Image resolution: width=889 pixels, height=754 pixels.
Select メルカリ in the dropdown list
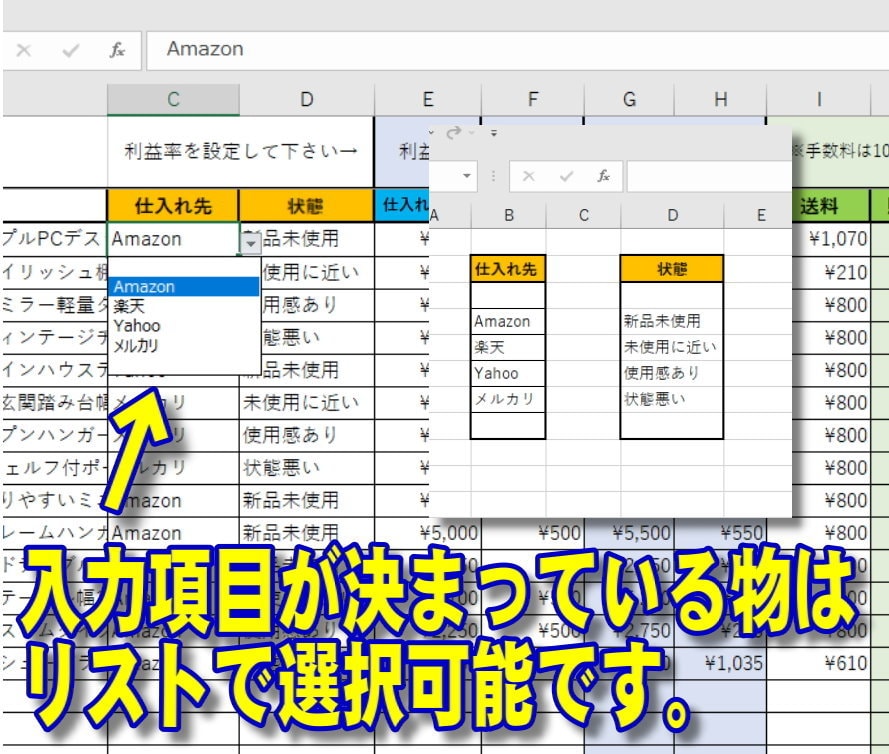[184, 345]
